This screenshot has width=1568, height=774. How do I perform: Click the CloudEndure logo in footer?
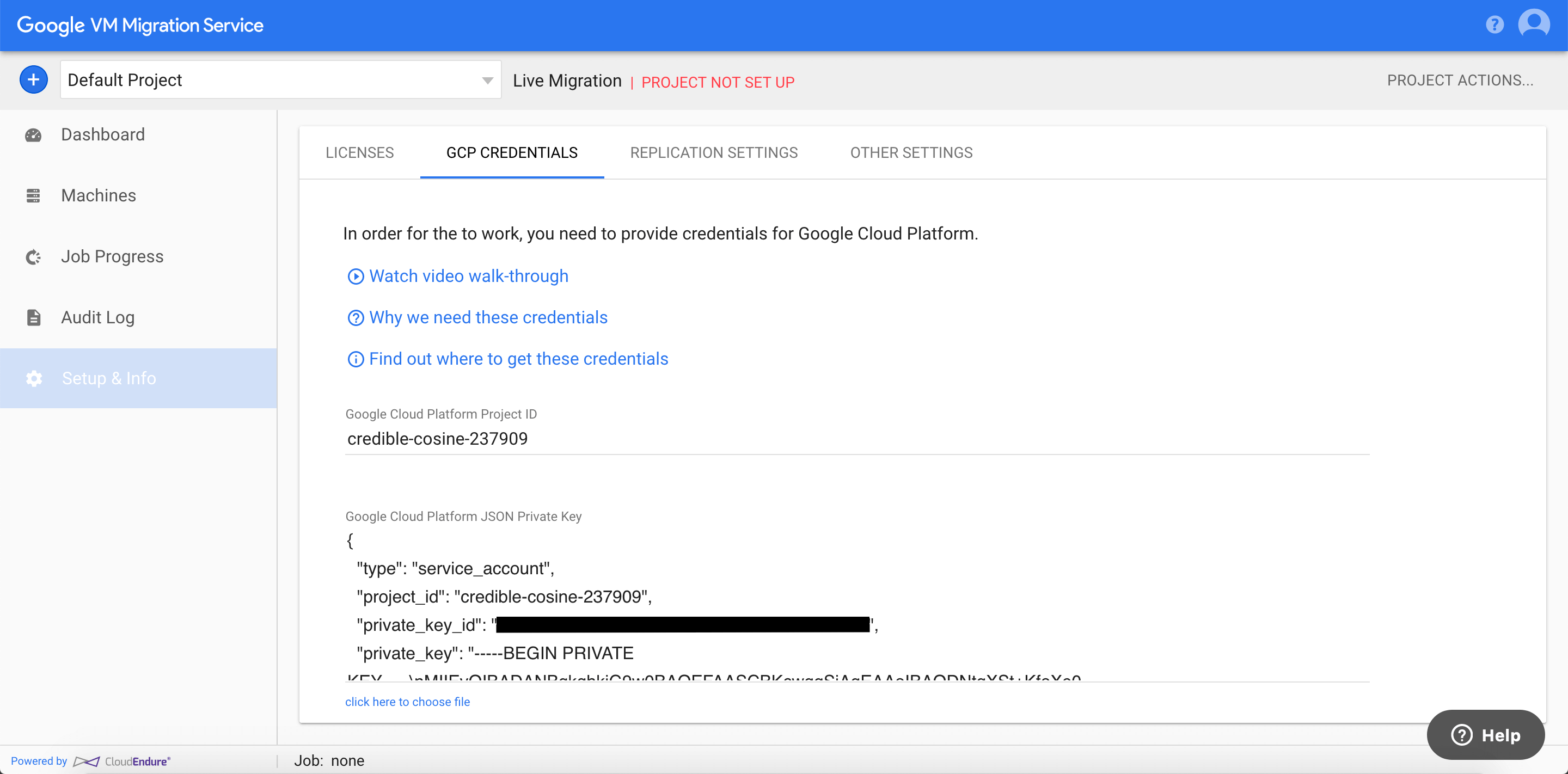point(122,761)
